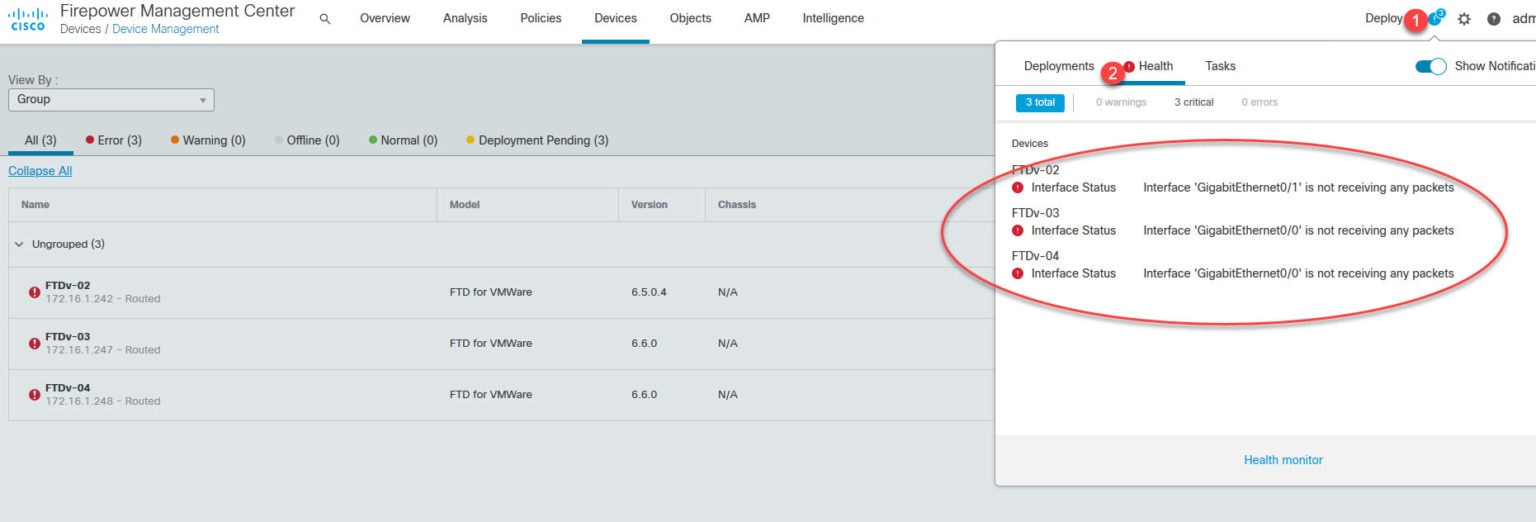Open the settings gear icon

coord(1464,19)
